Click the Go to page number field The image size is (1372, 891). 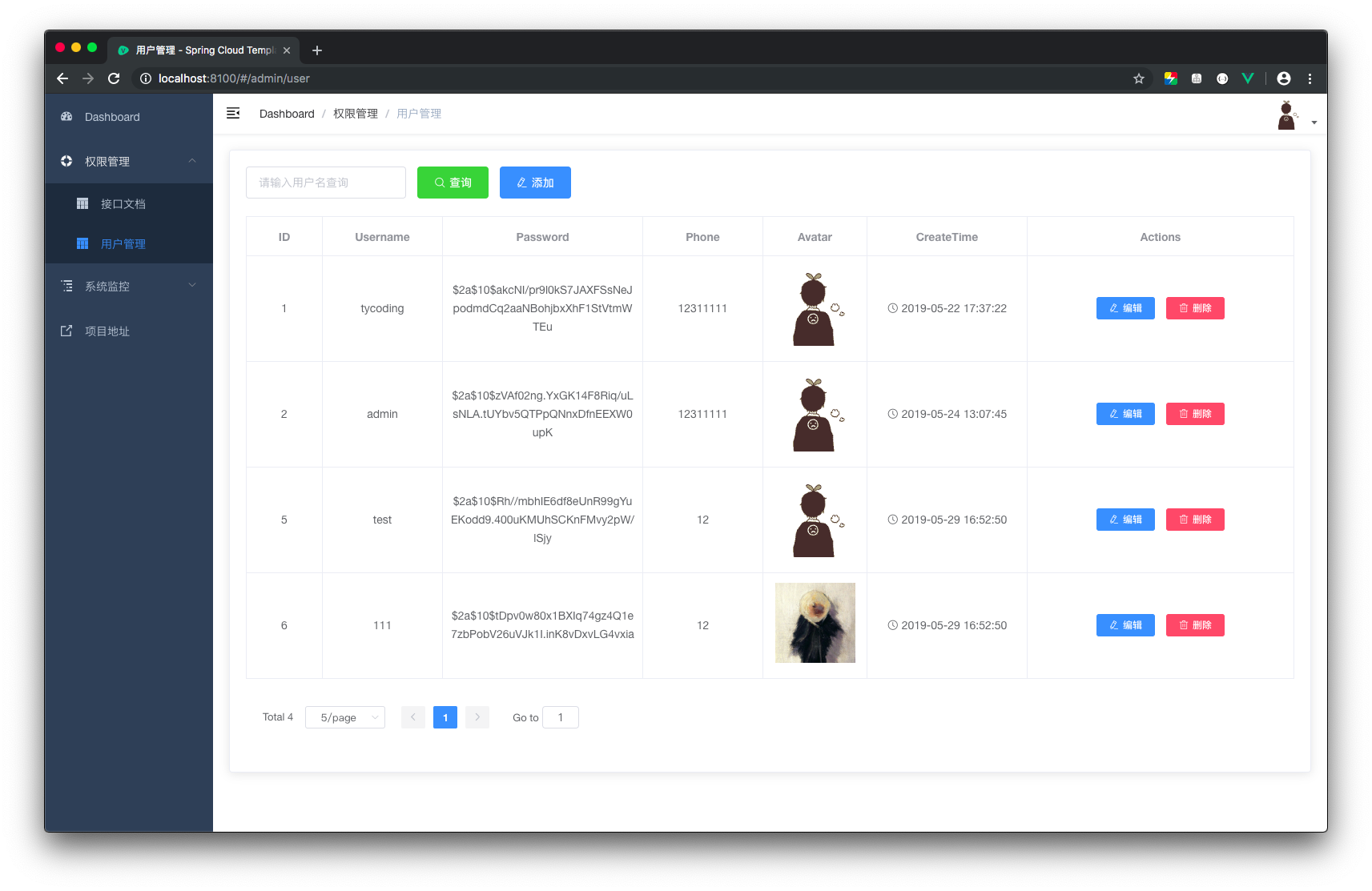(561, 717)
